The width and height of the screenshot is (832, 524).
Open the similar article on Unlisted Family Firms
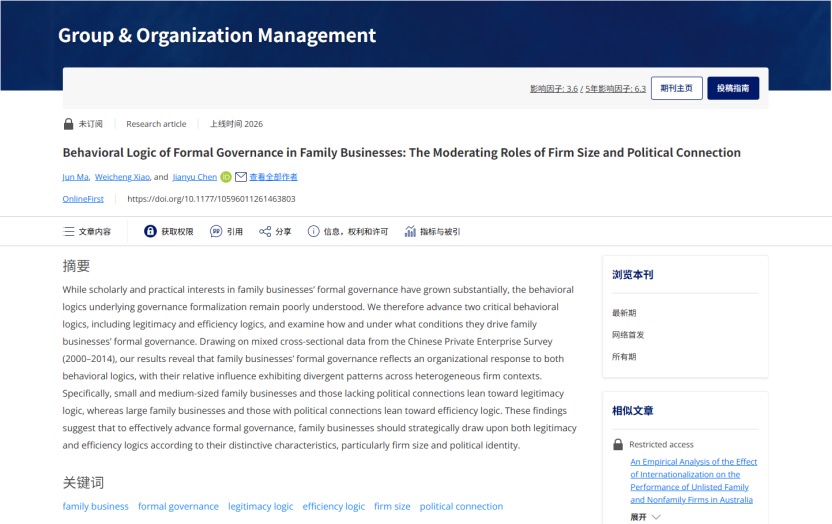[x=694, y=481]
